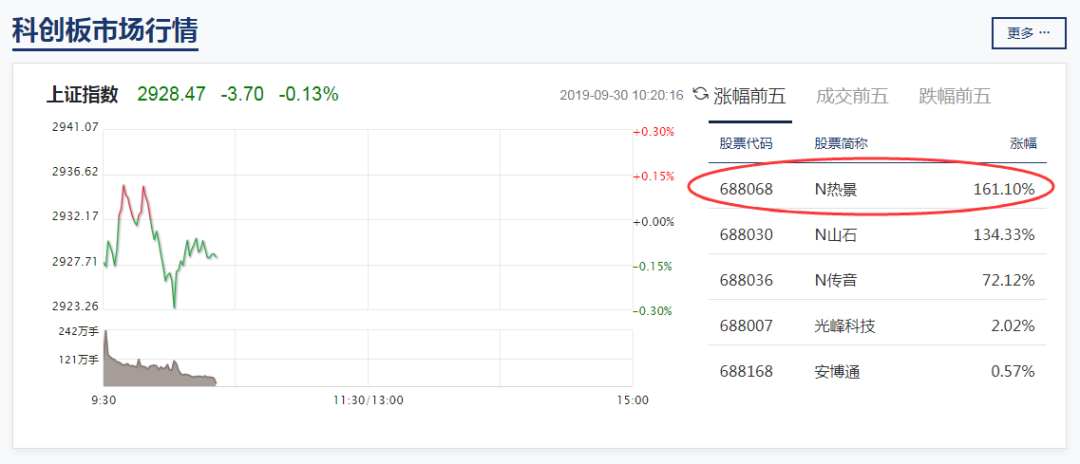The image size is (1080, 464).
Task: Open the N传音 stock entry
Action: point(836,280)
